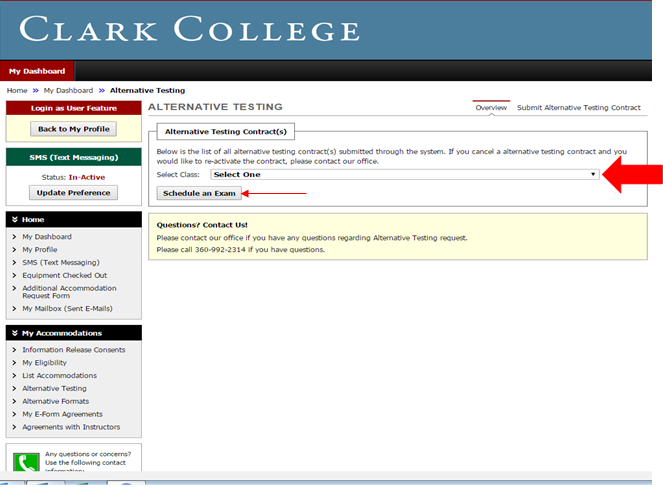This screenshot has width=663, height=487.
Task: Click arrow icon beside My Profile item
Action: click(x=14, y=249)
